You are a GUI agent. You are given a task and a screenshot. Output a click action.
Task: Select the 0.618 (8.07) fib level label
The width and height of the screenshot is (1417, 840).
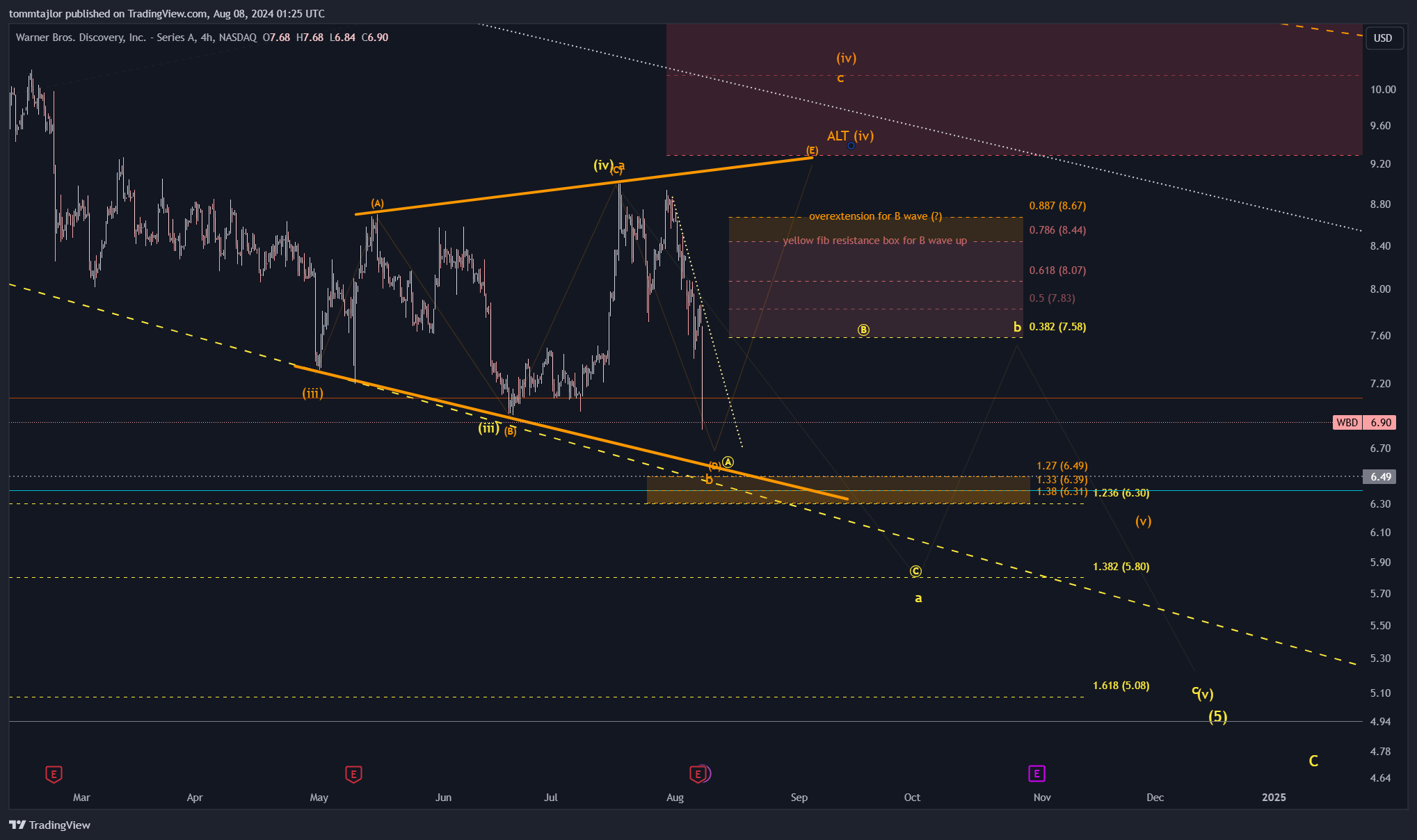point(1057,270)
